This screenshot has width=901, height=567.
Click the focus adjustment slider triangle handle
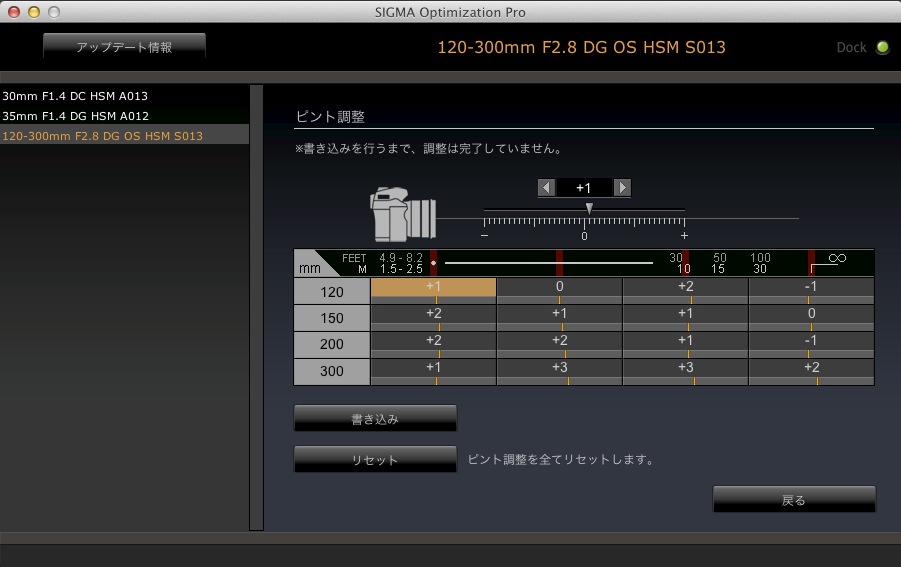589,208
